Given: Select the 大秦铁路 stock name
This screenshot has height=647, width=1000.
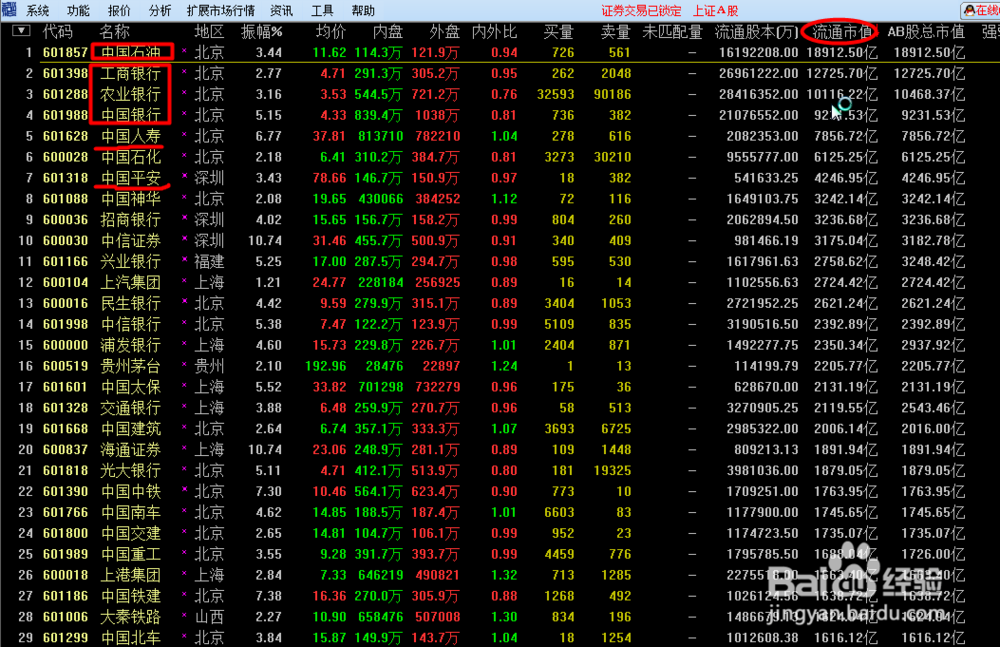Looking at the screenshot, I should [x=130, y=617].
